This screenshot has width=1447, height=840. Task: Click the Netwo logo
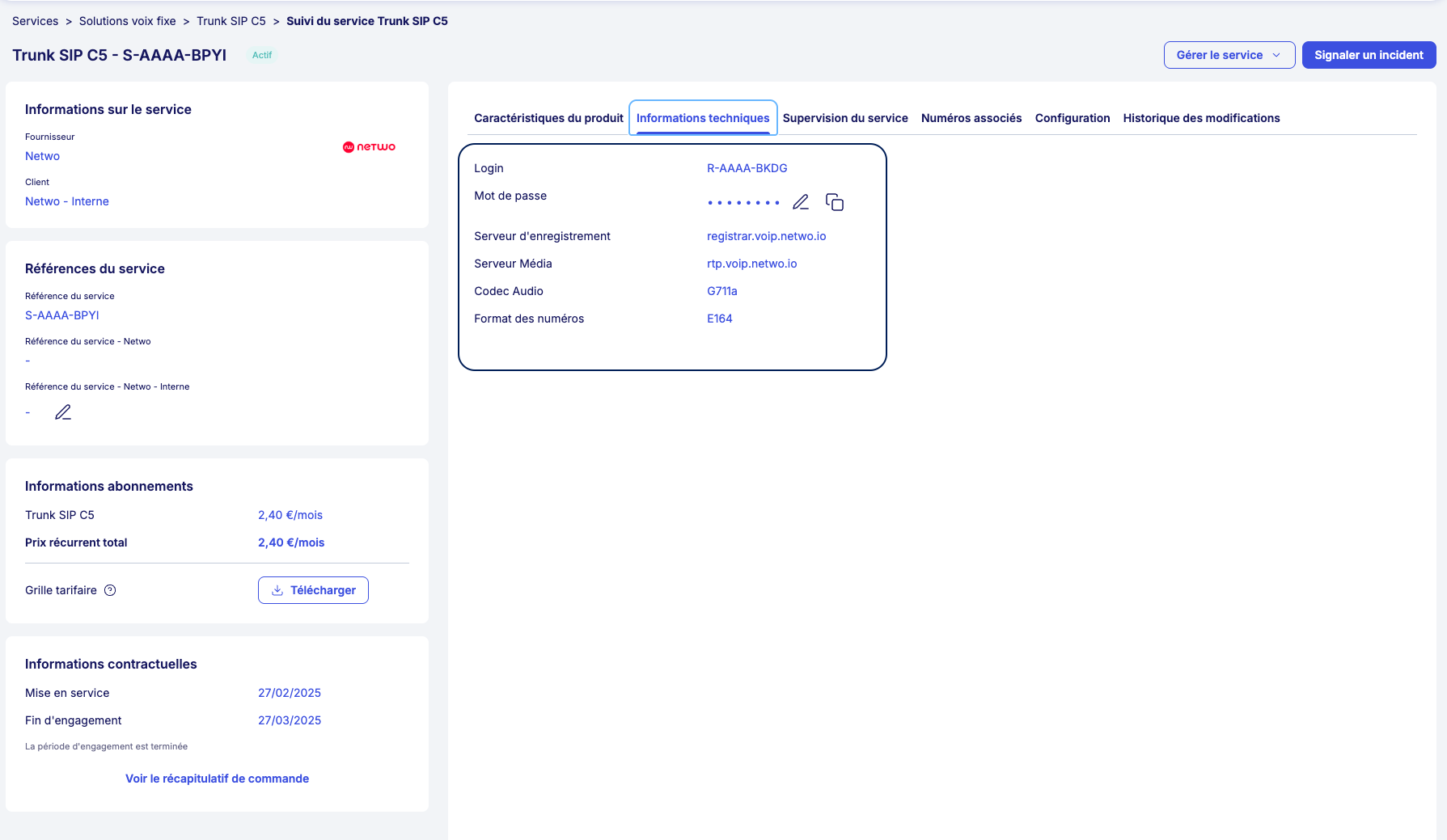tap(369, 147)
